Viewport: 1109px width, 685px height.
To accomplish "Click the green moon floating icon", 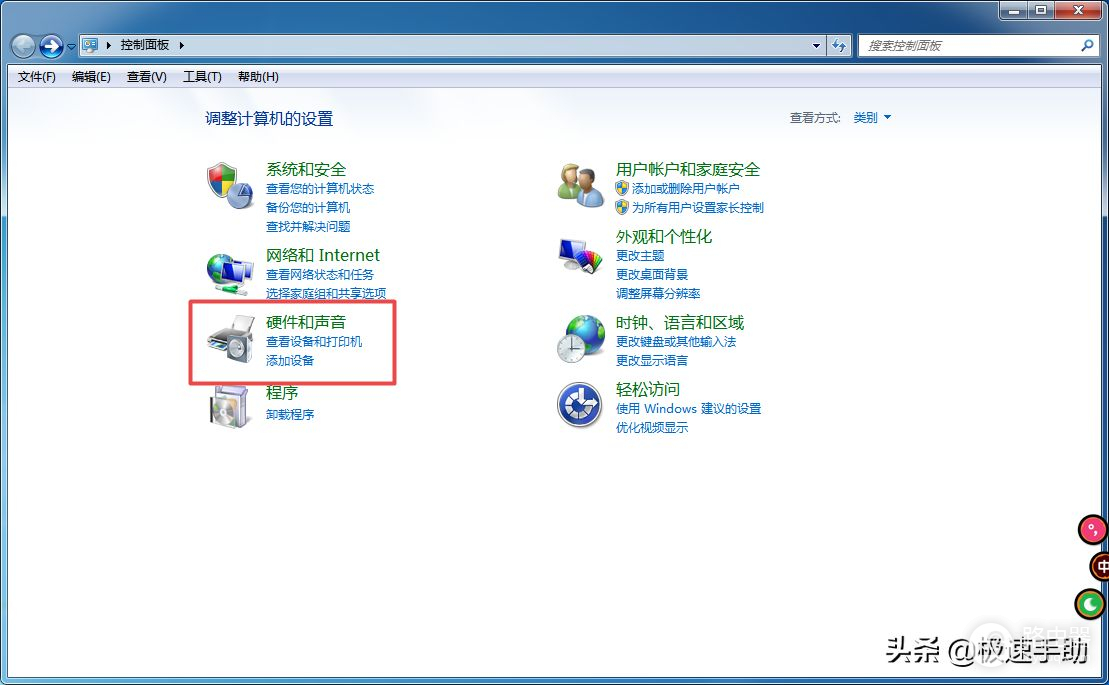I will tap(1090, 604).
